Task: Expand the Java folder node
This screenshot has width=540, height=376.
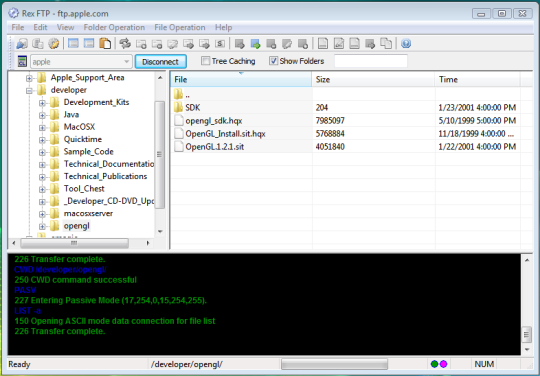Action: 42,115
